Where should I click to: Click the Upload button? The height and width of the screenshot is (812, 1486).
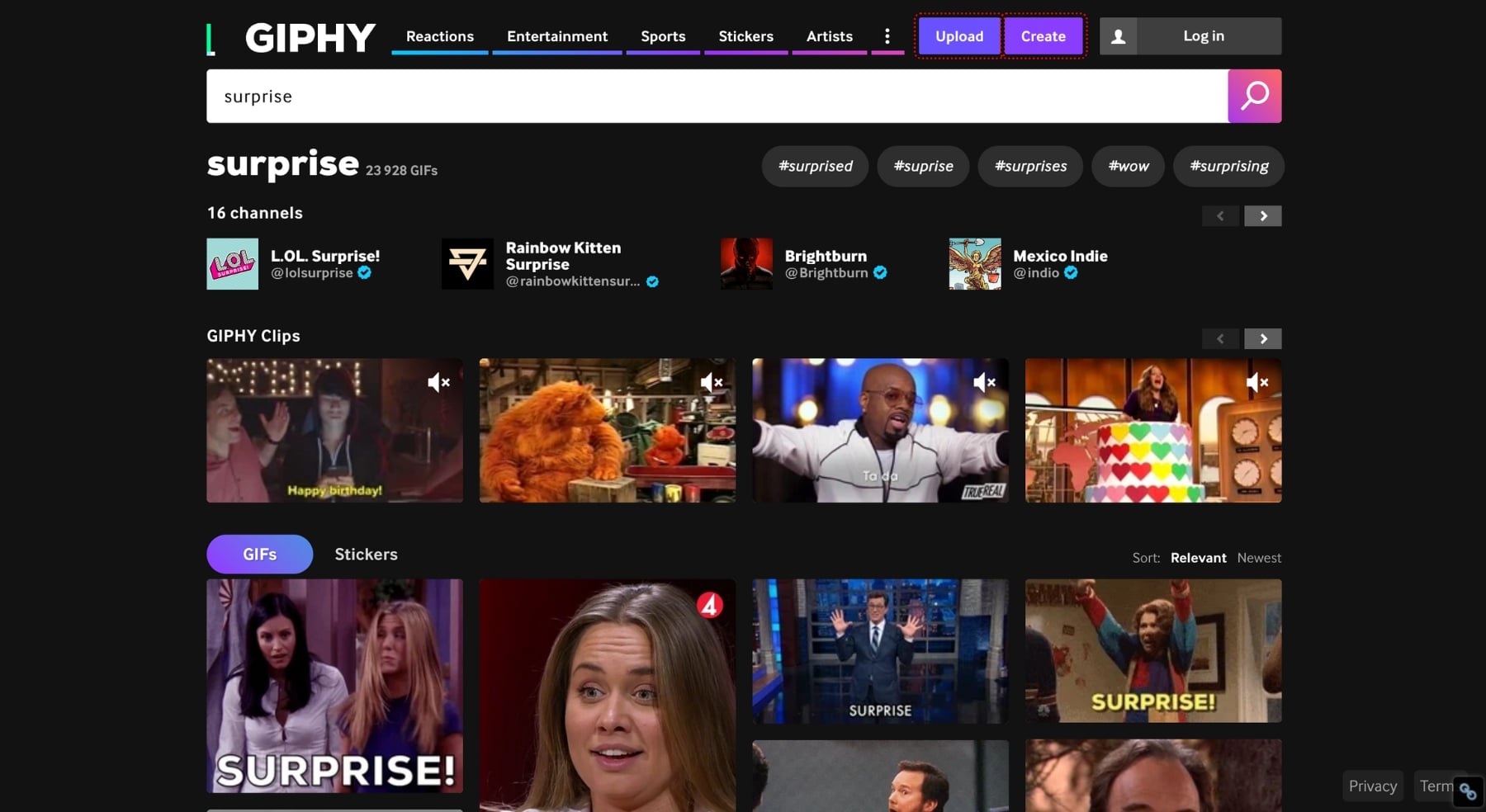point(959,36)
